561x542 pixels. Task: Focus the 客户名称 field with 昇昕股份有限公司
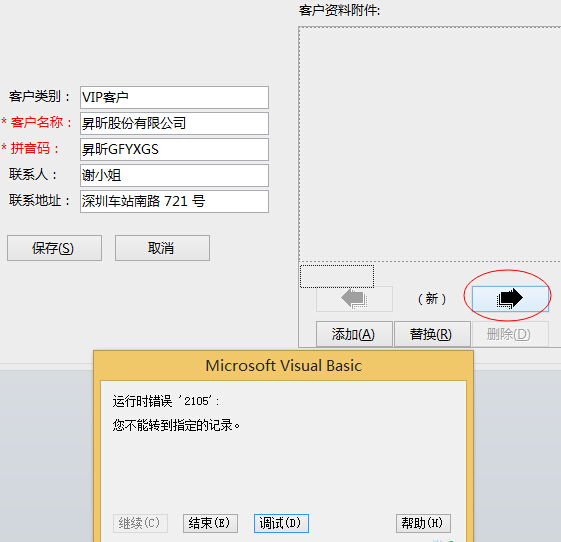click(x=174, y=123)
